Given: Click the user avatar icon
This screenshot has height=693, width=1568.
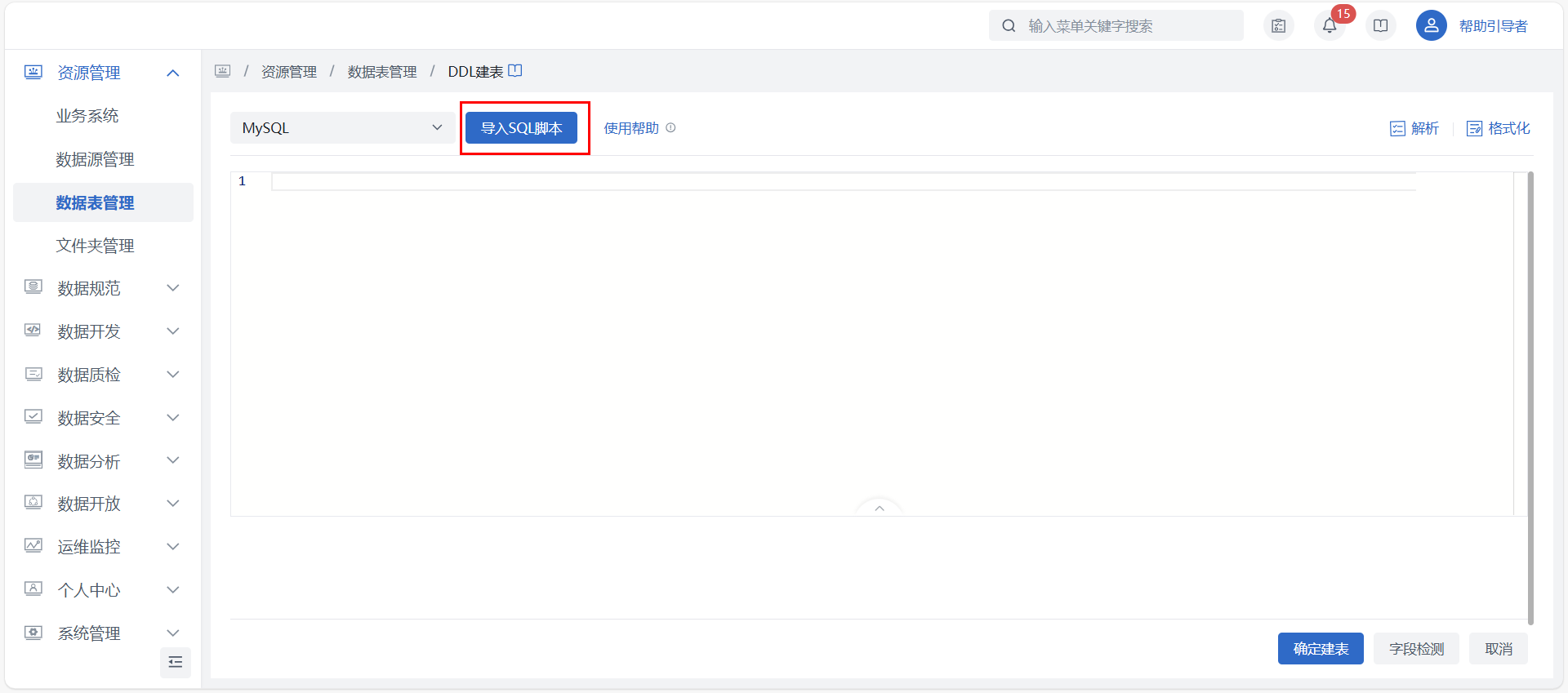Looking at the screenshot, I should (1432, 25).
